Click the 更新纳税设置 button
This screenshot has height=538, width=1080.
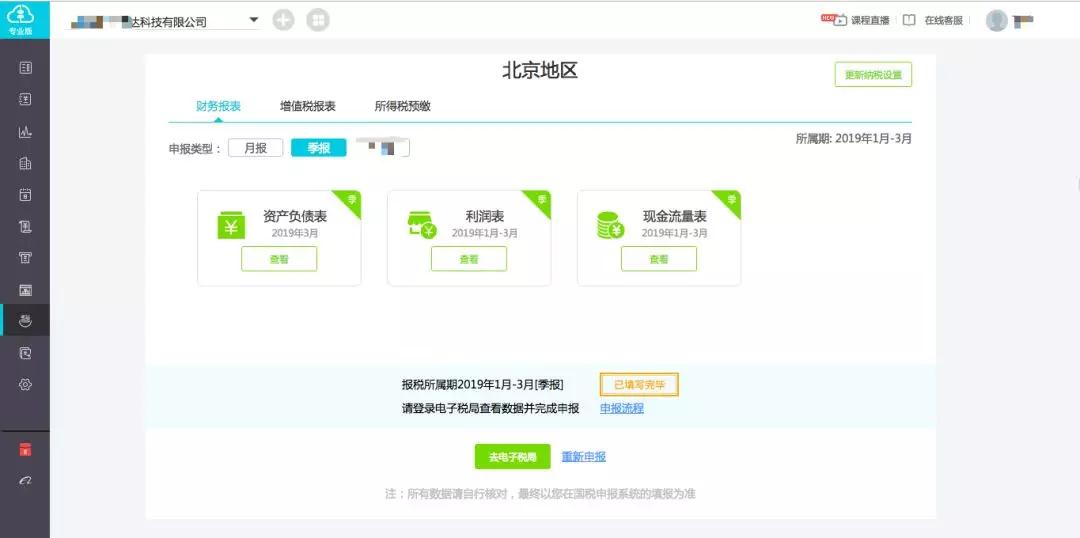coord(873,75)
